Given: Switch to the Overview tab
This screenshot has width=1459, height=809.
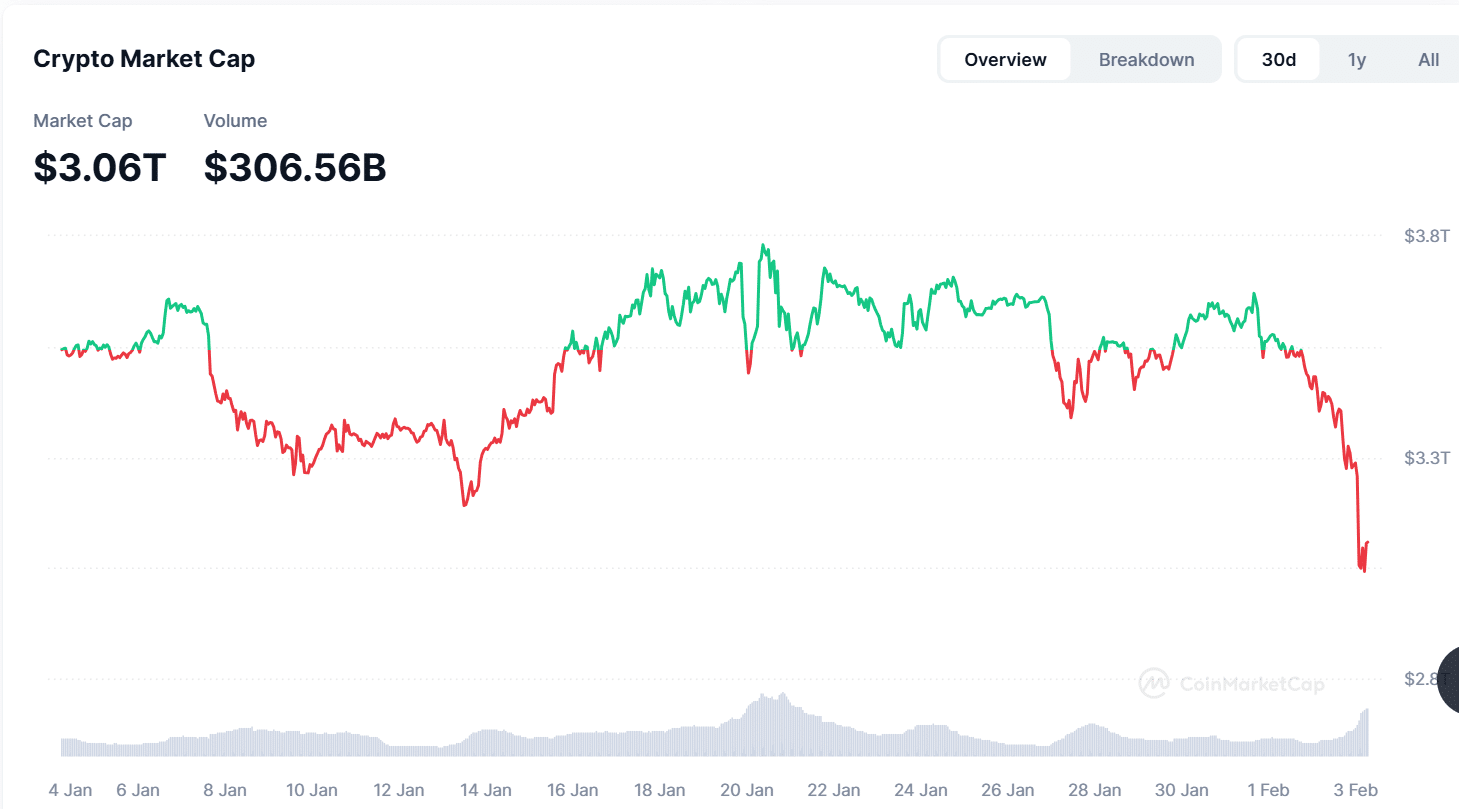Looking at the screenshot, I should tap(1005, 60).
